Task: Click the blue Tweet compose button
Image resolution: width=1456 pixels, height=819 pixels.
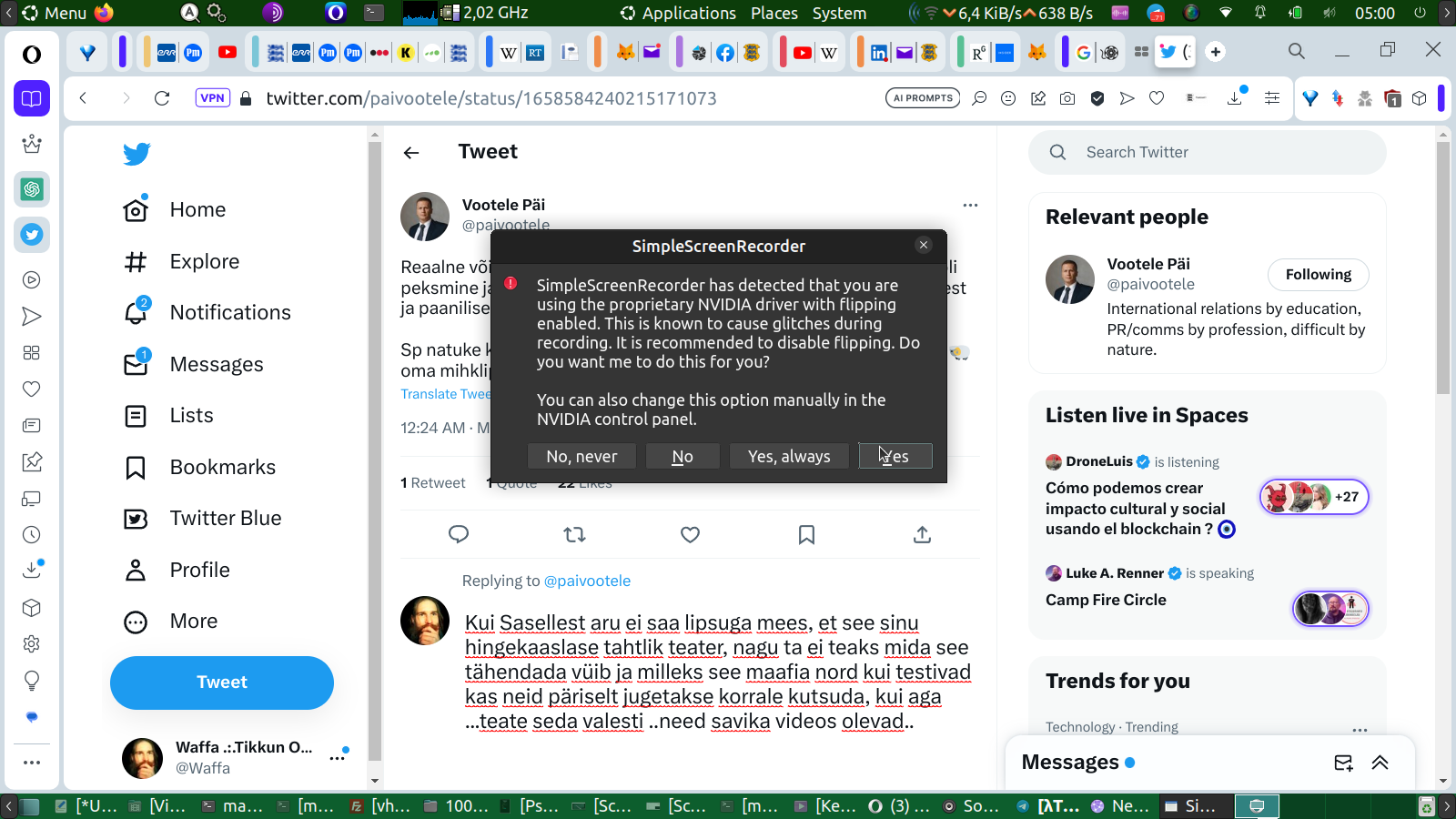Action: tap(222, 682)
